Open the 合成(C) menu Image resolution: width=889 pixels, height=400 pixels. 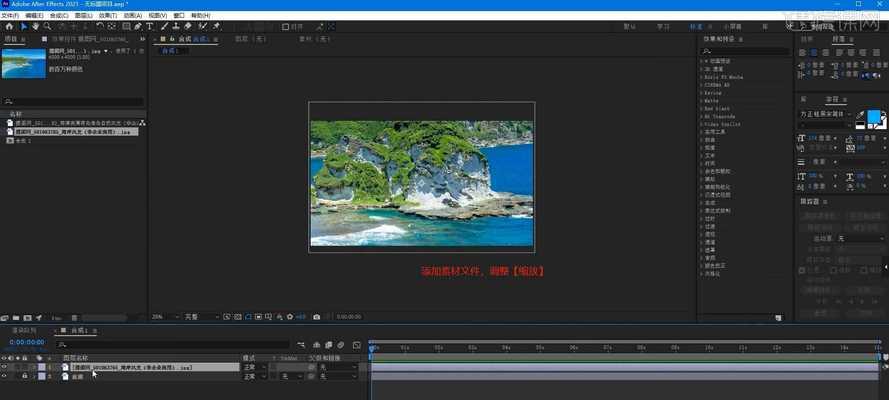59,16
